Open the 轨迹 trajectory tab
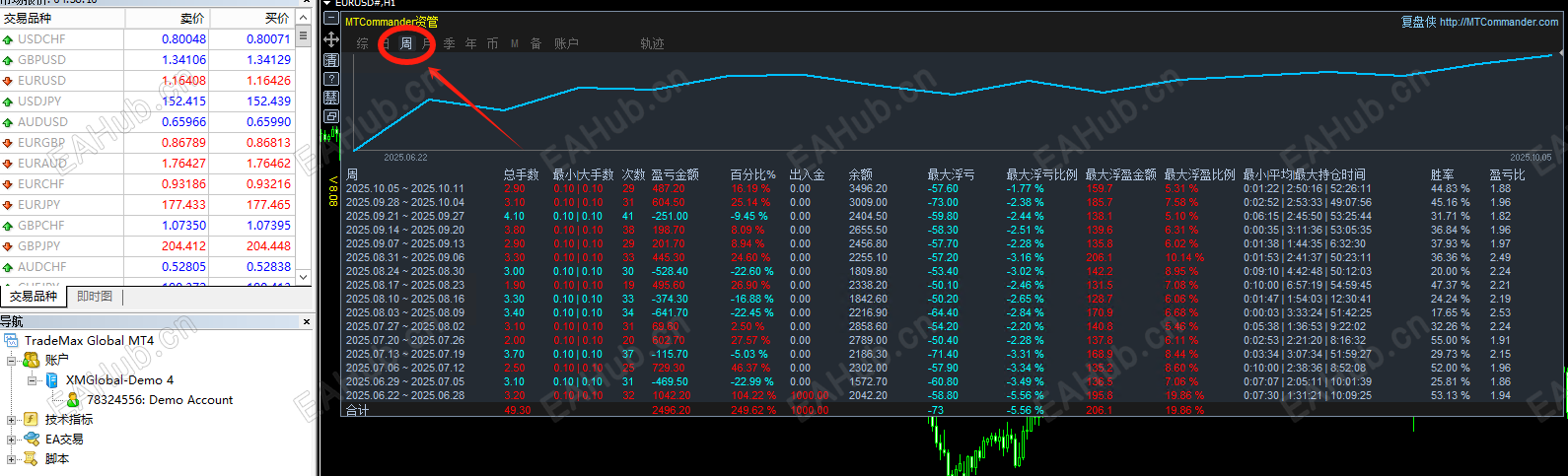 click(652, 43)
